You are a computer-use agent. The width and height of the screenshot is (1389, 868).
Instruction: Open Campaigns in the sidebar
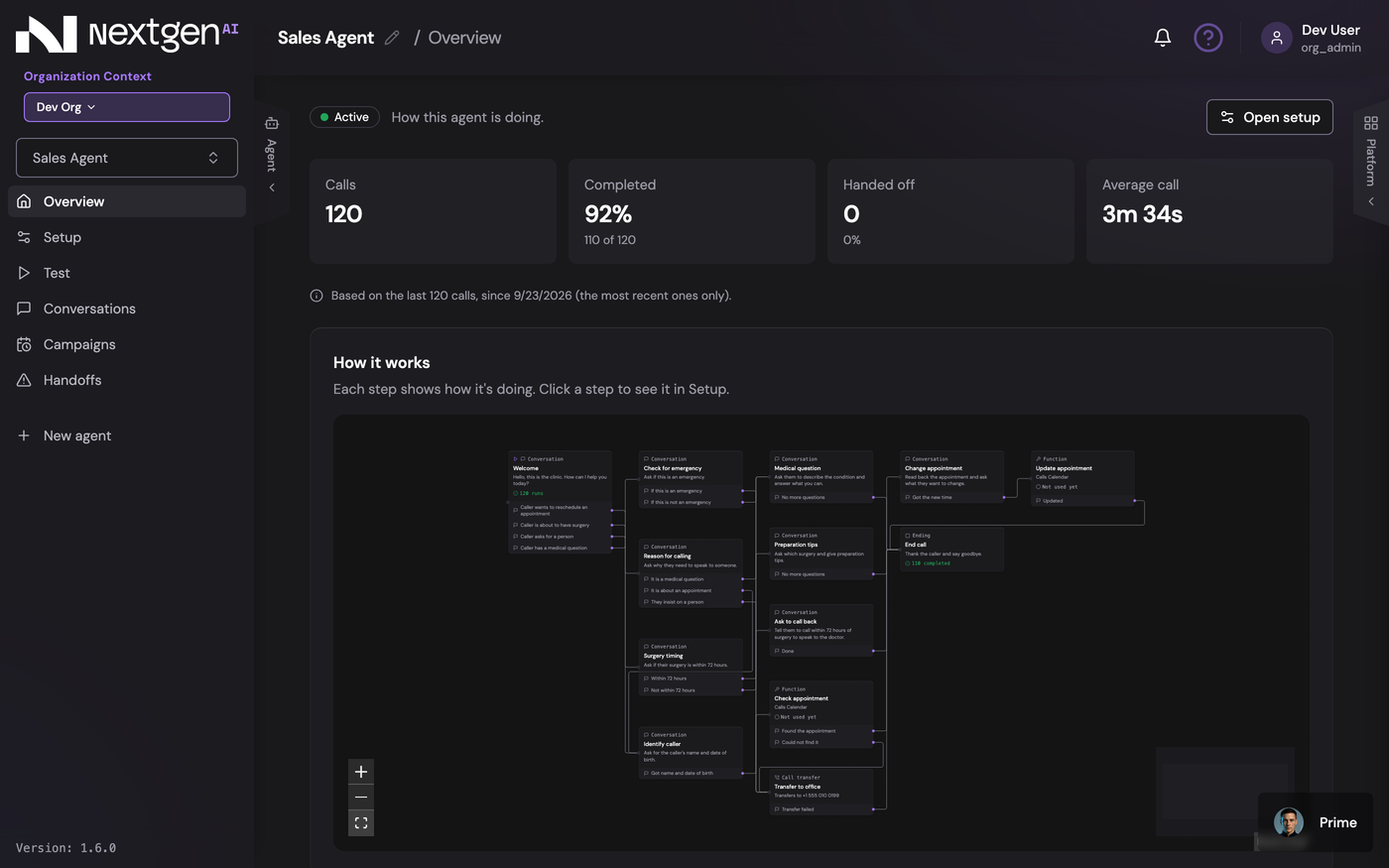pyautogui.click(x=127, y=344)
